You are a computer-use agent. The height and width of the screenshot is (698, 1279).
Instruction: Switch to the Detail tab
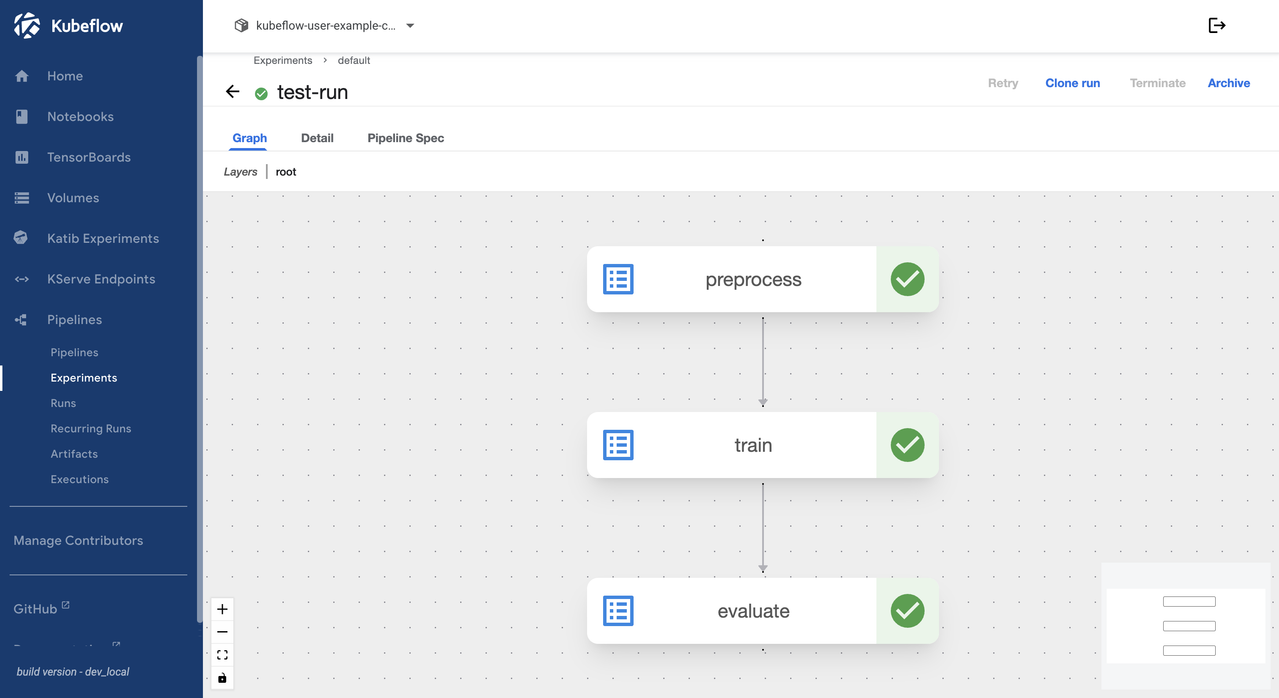[317, 138]
